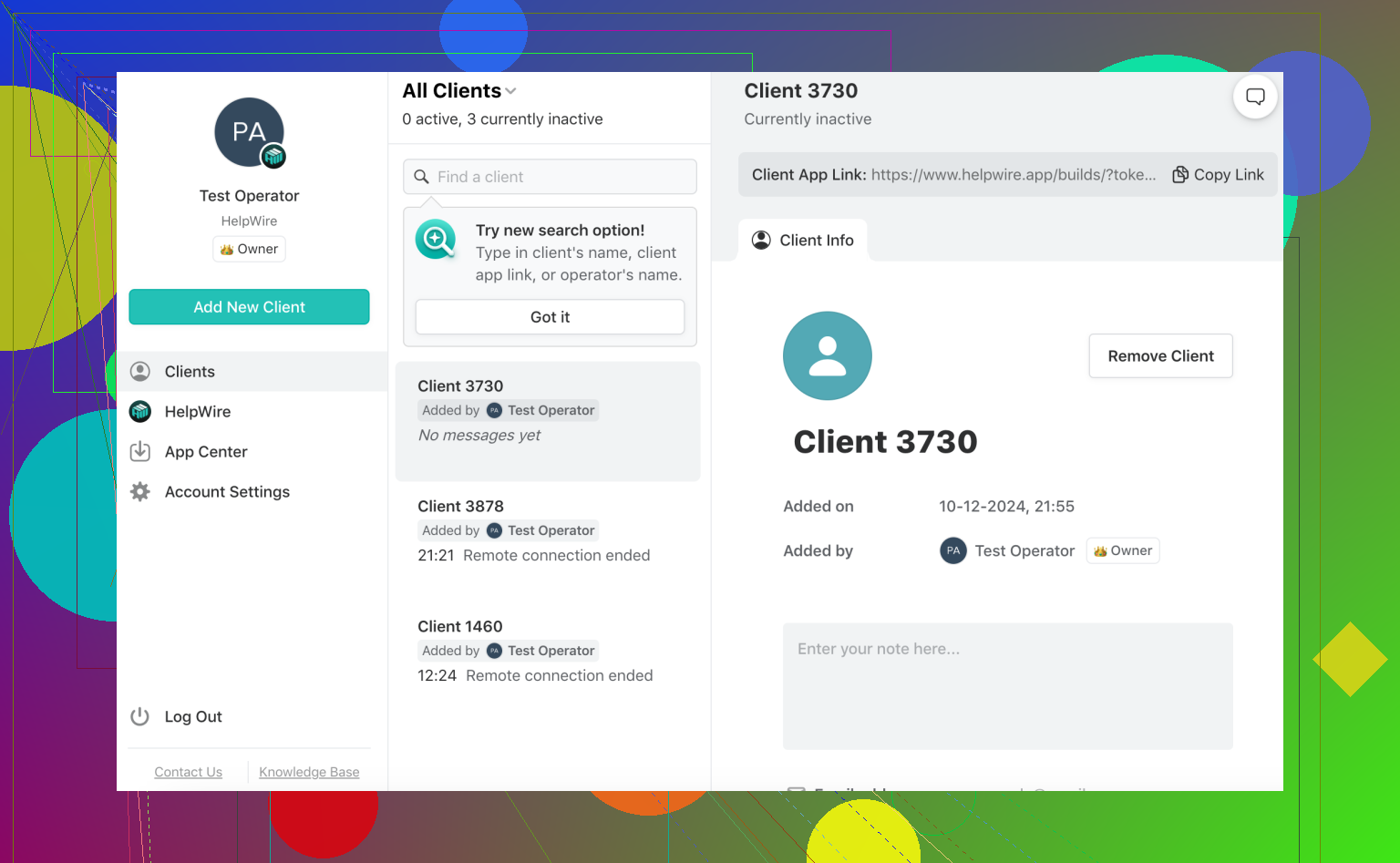The image size is (1400, 863).
Task: Click crown icon in details Owner badge
Action: pyautogui.click(x=1100, y=551)
